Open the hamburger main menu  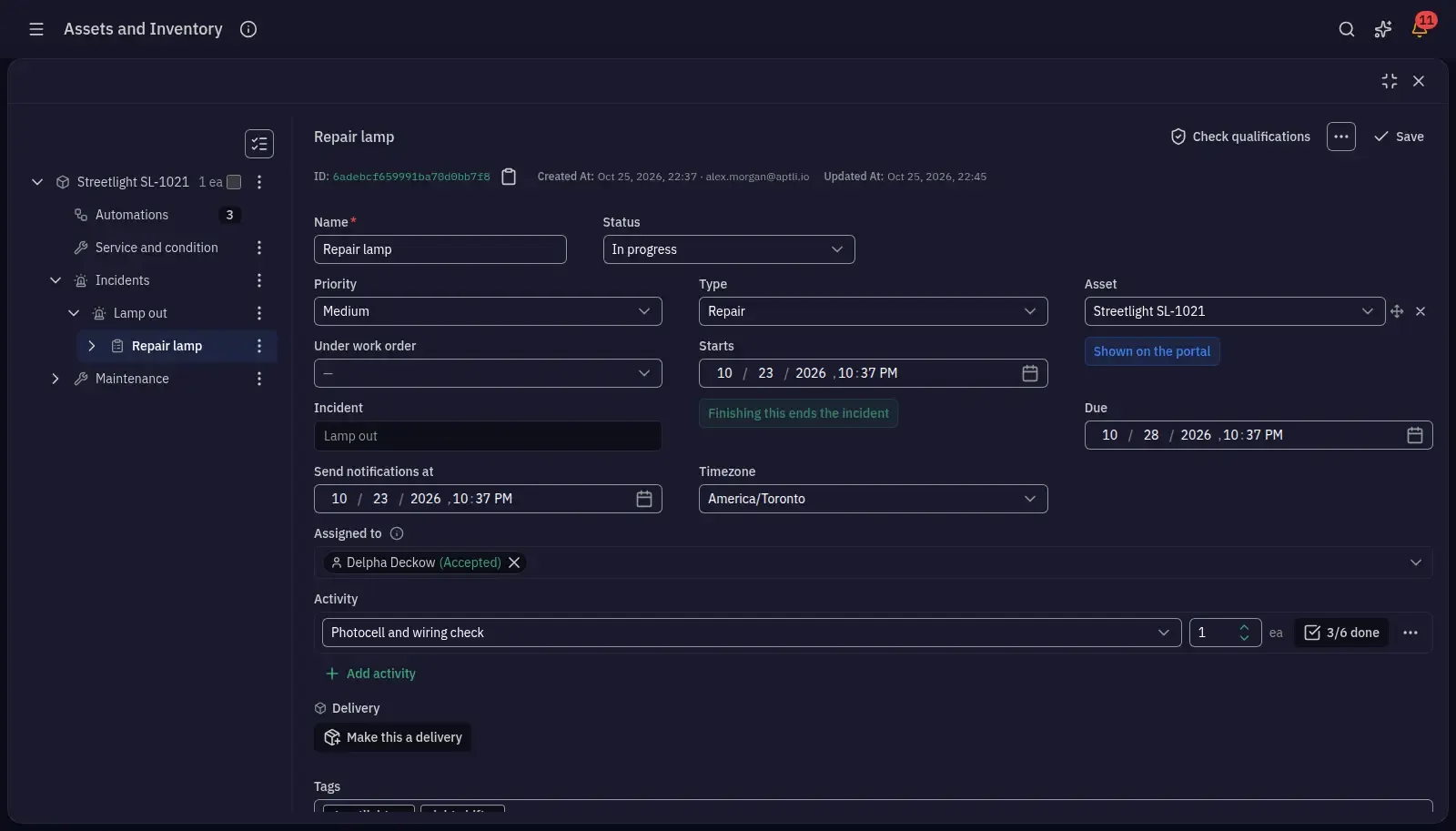(x=36, y=29)
